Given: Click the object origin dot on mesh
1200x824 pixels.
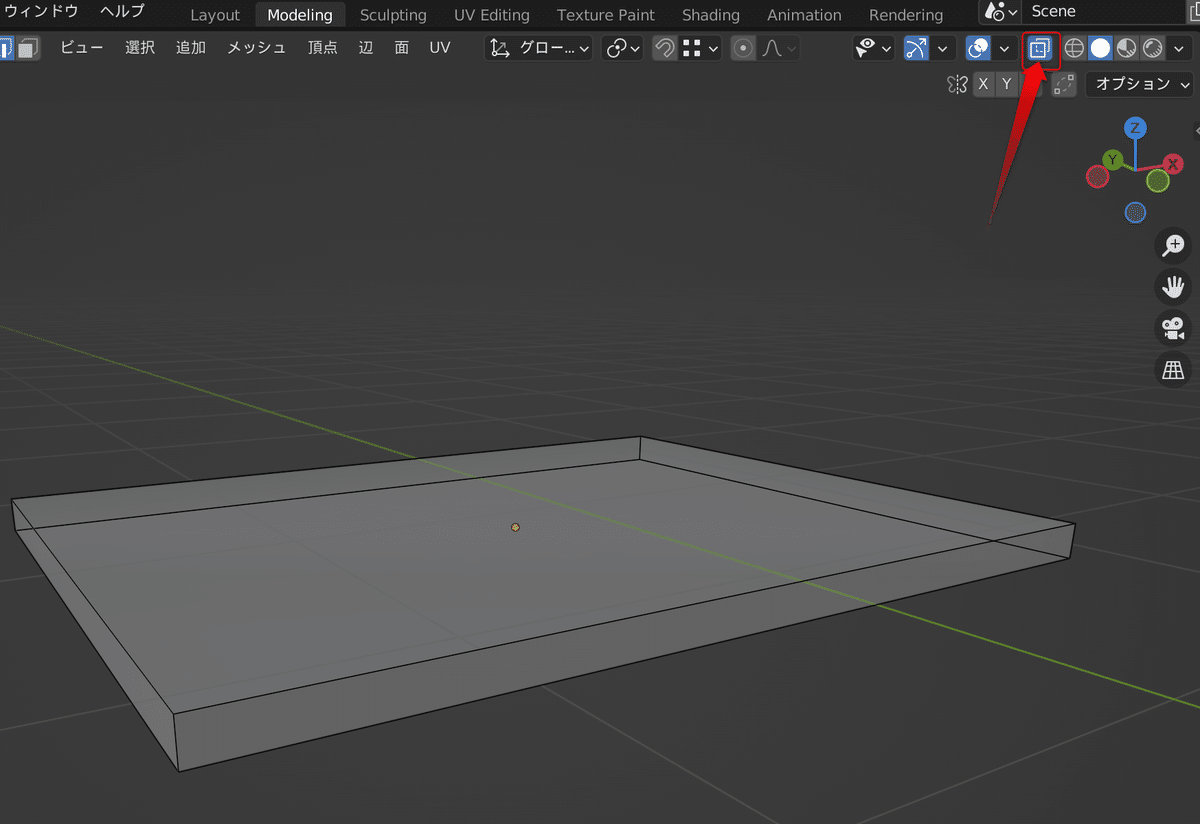Looking at the screenshot, I should point(515,527).
